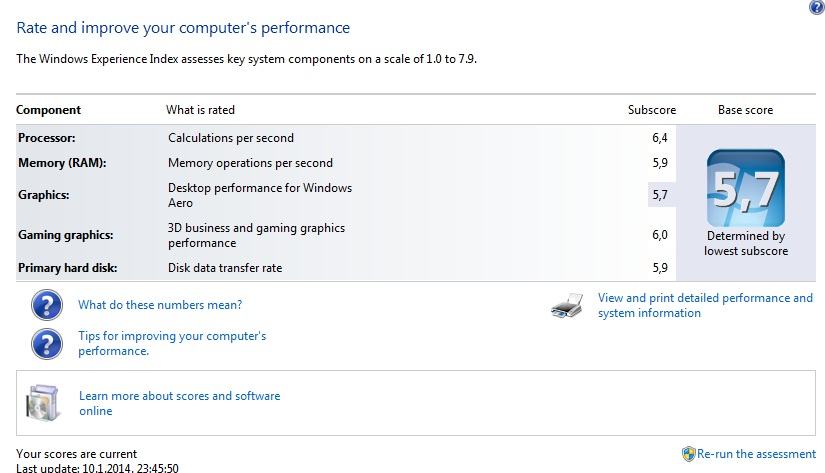Click the shield icon beside Re-run the assessment

click(688, 454)
